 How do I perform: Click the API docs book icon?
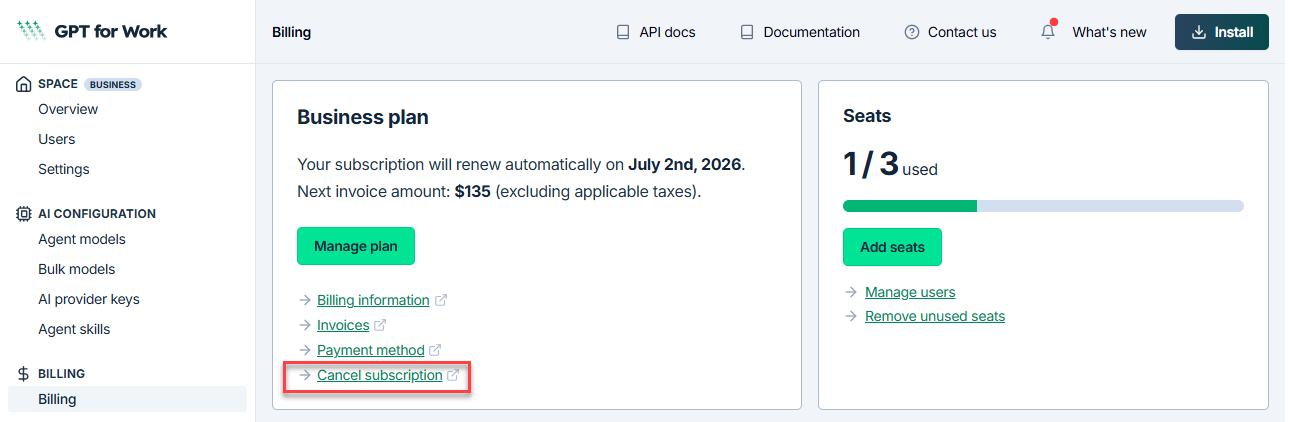(x=623, y=32)
